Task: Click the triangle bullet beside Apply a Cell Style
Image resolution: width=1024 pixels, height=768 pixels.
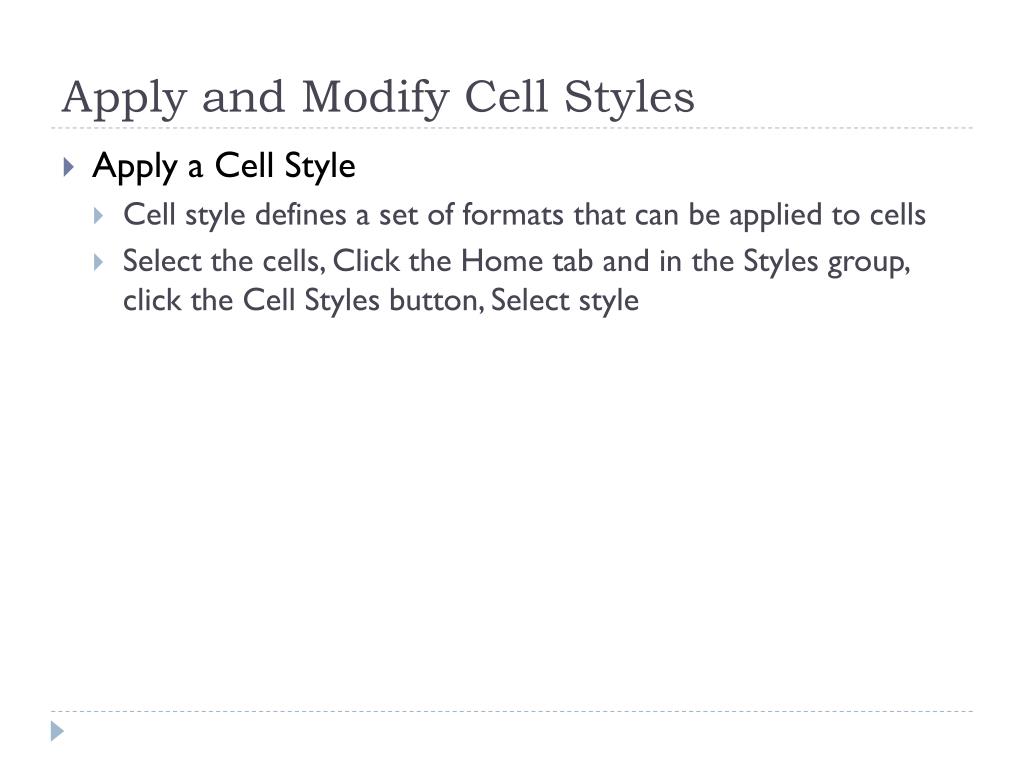Action: tap(69, 167)
